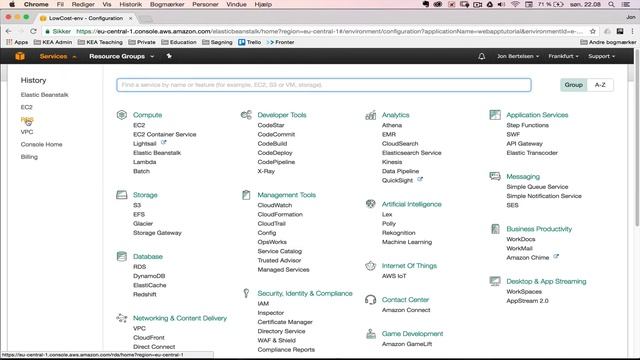Click the Messaging category icon
The image size is (640, 360).
495,176
